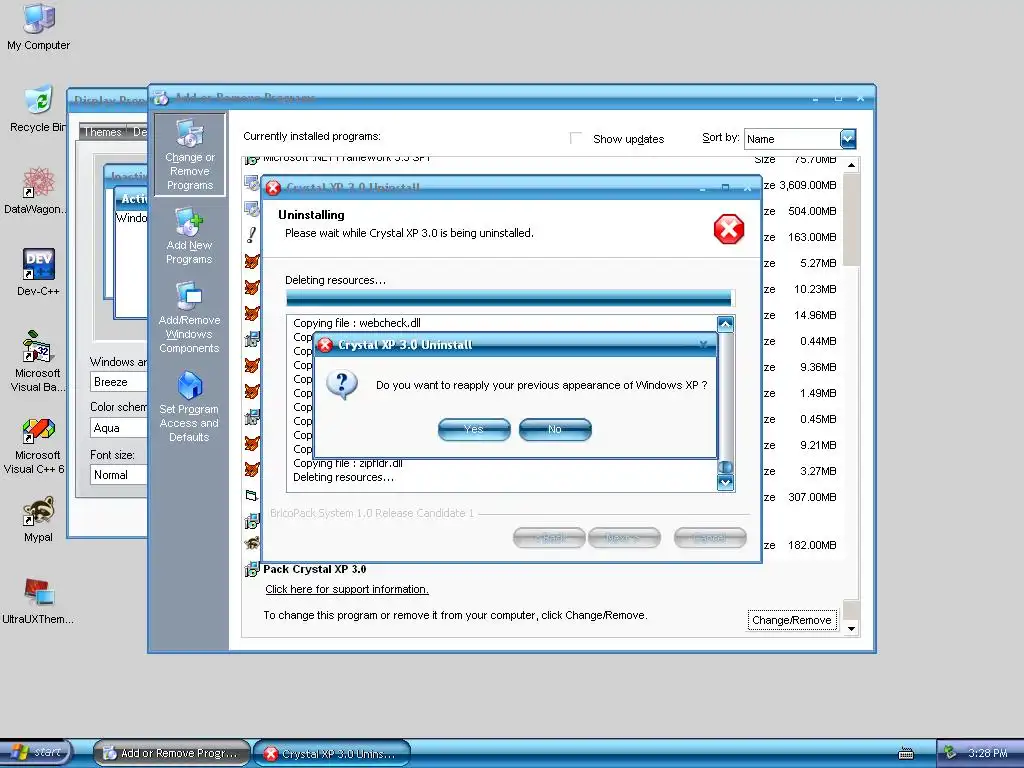The width and height of the screenshot is (1024, 768).
Task: Select the program row sized 3,609.00MB
Action: coord(801,185)
